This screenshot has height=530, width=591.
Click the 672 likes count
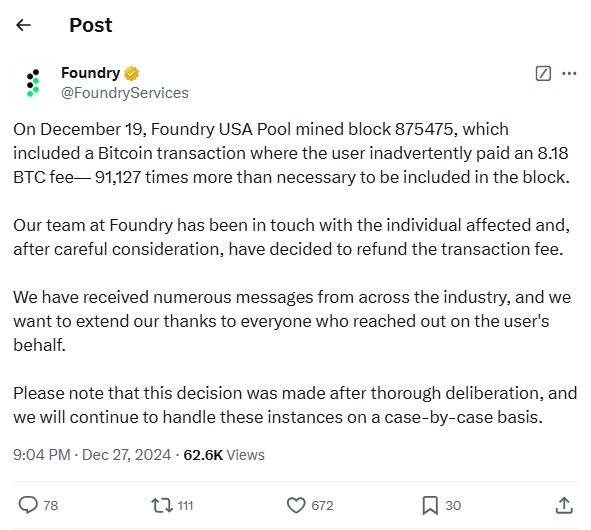322,505
